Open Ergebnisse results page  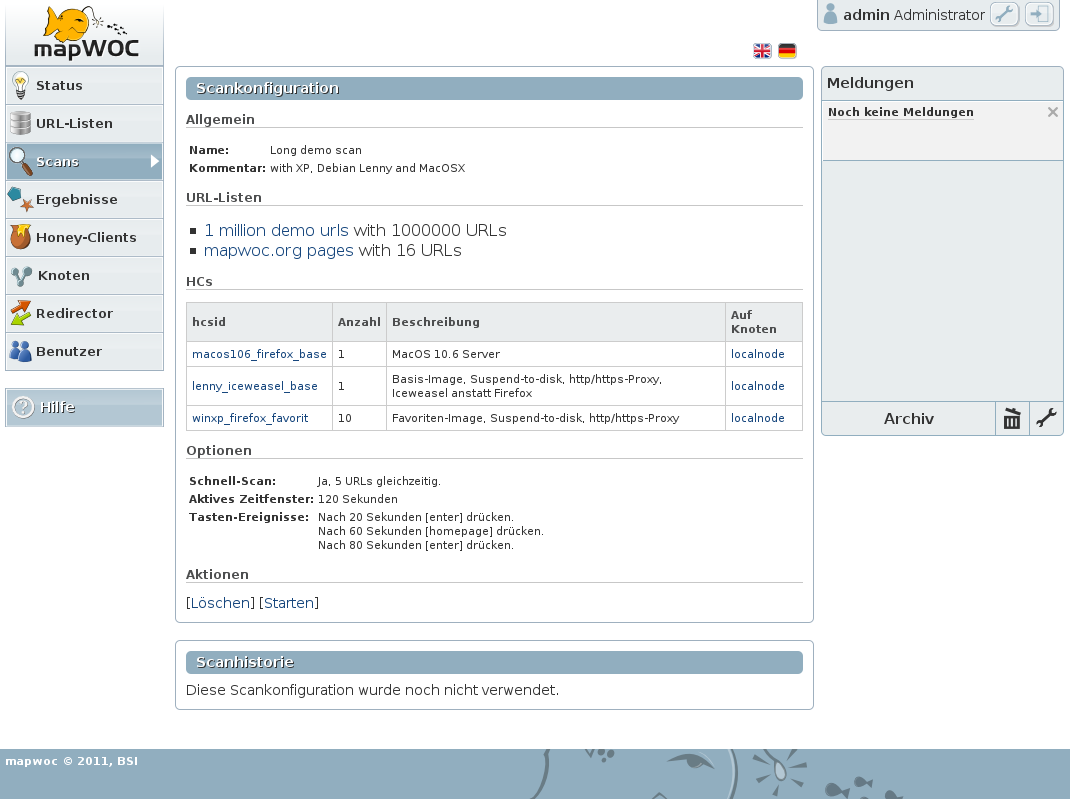pos(85,199)
